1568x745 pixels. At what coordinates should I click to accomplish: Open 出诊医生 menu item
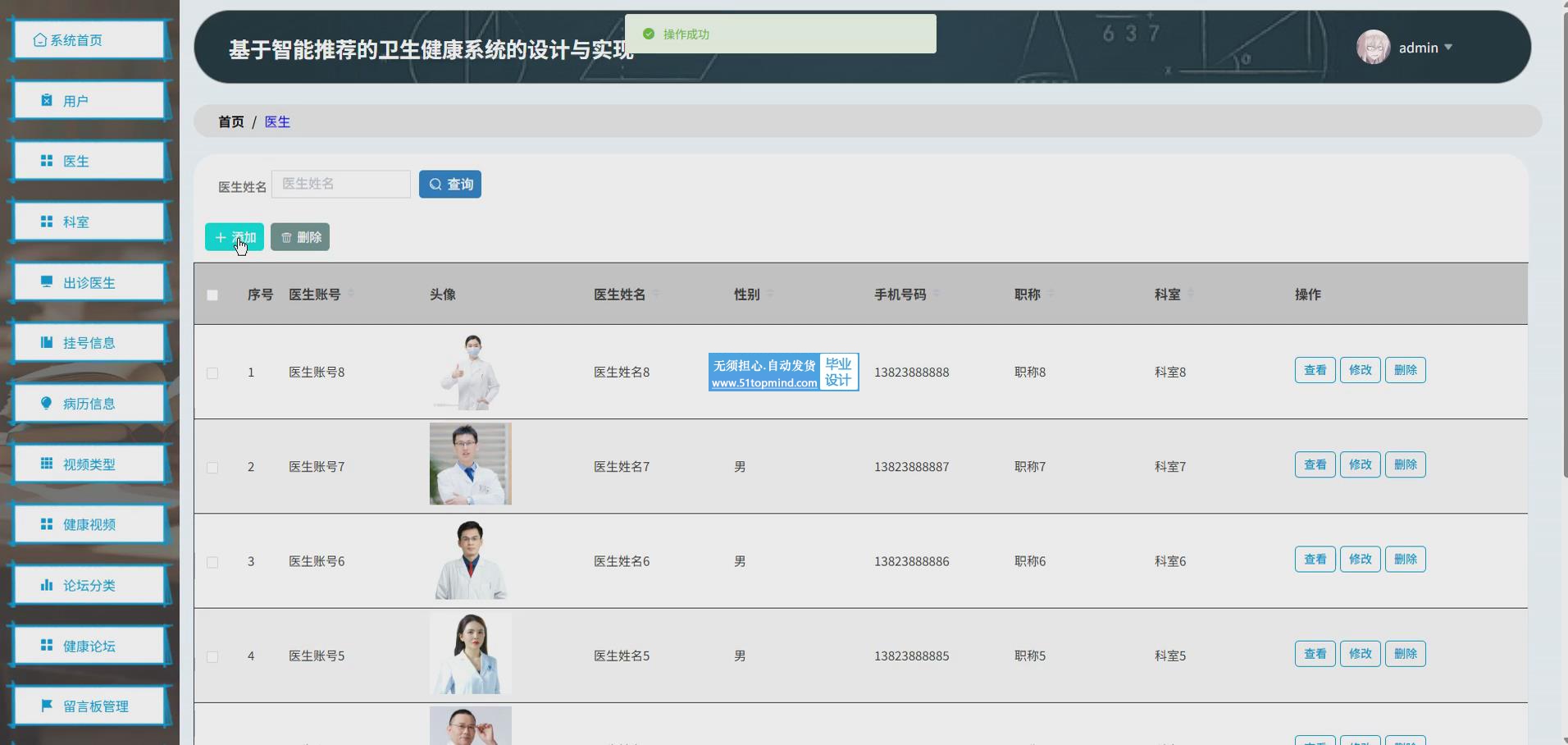[89, 282]
